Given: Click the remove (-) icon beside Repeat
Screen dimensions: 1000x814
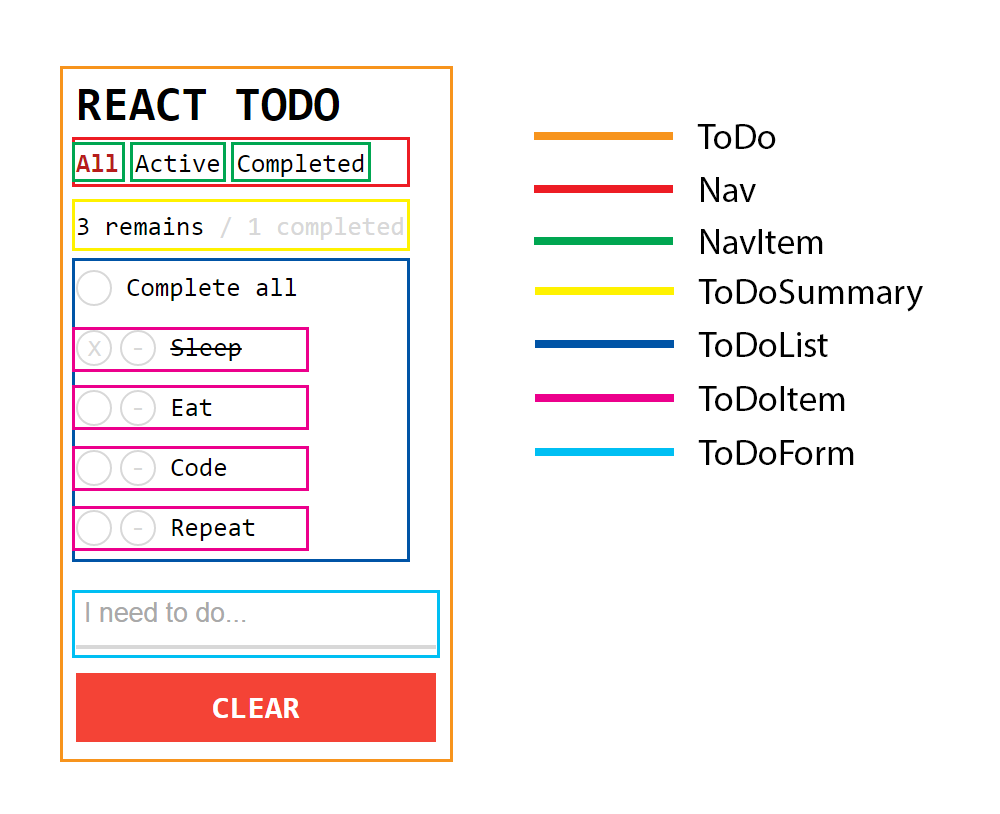Looking at the screenshot, I should 138,528.
